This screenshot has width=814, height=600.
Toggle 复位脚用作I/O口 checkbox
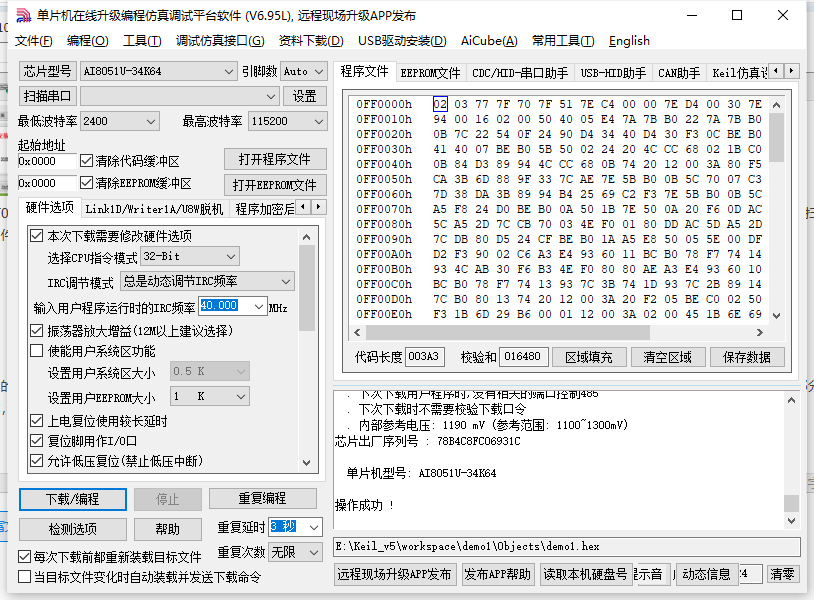pos(36,441)
